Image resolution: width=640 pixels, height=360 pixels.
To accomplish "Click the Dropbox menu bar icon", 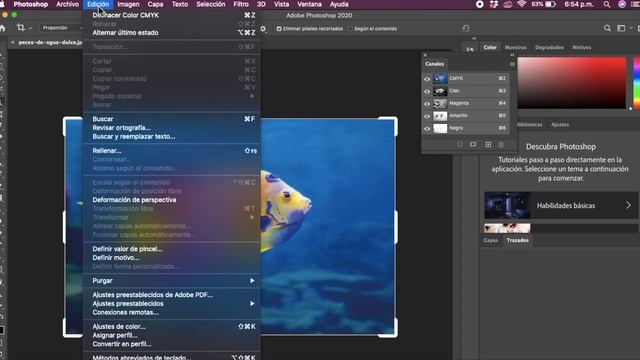I will click(x=494, y=4).
